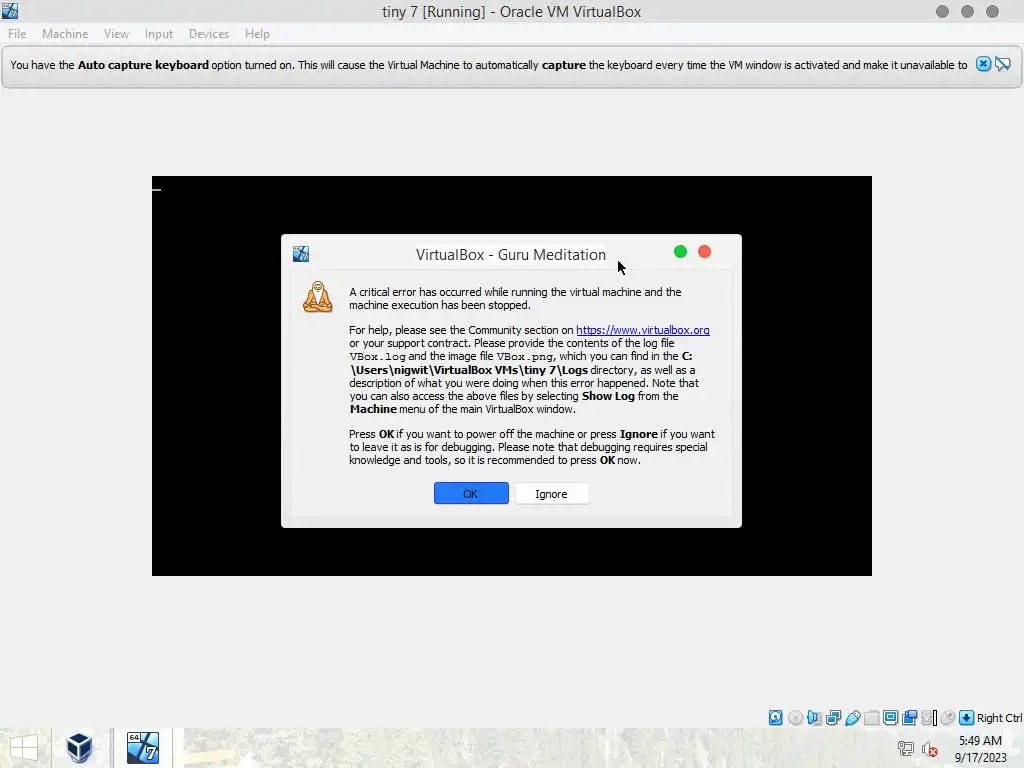Click the hard disk activity status icon

coord(775,718)
